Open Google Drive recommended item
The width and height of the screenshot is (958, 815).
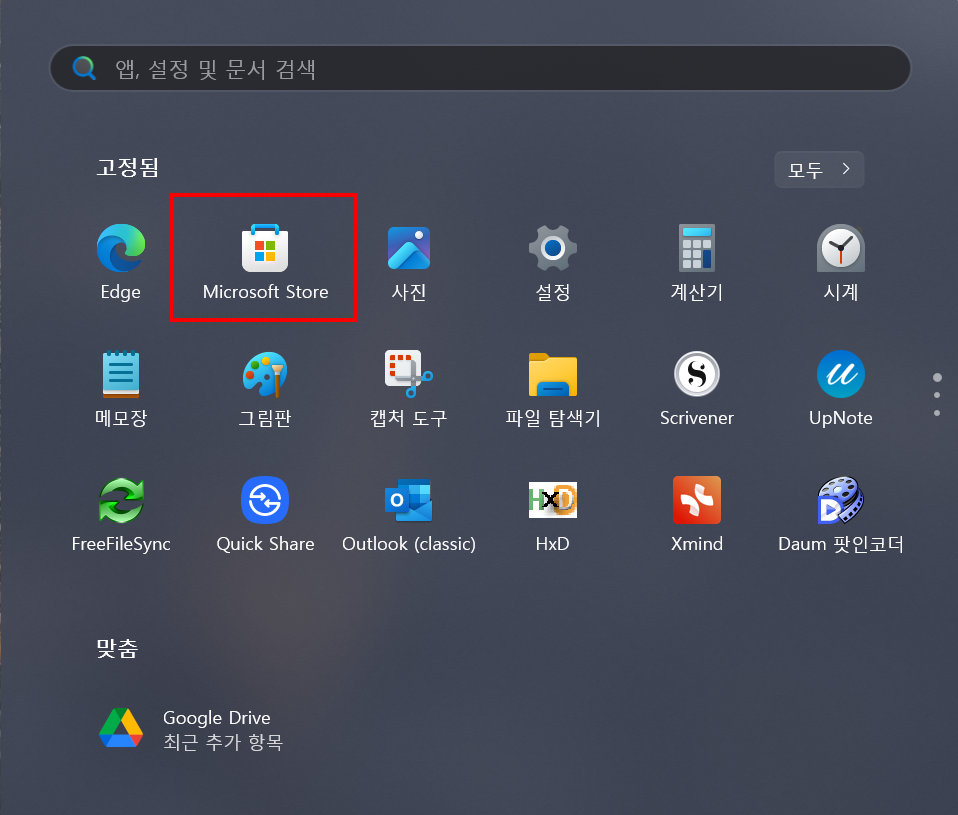coord(191,729)
